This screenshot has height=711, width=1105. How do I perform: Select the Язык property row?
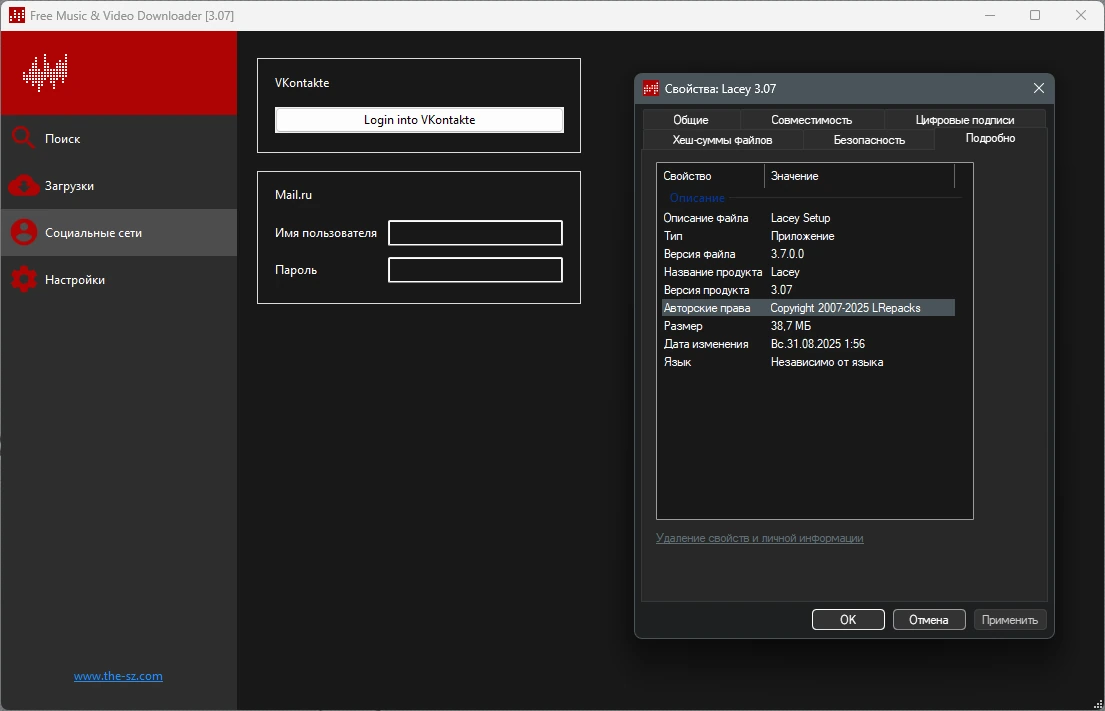pyautogui.click(x=808, y=362)
